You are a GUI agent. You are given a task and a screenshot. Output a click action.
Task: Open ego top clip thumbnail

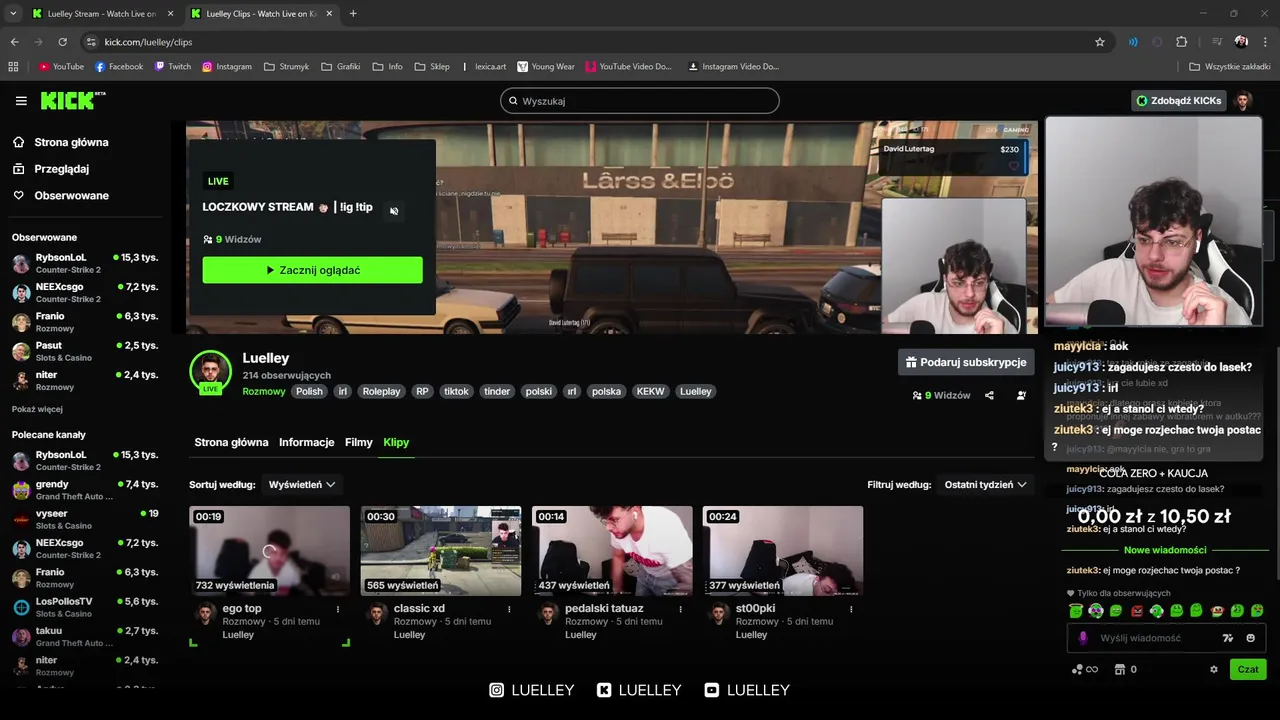point(270,551)
